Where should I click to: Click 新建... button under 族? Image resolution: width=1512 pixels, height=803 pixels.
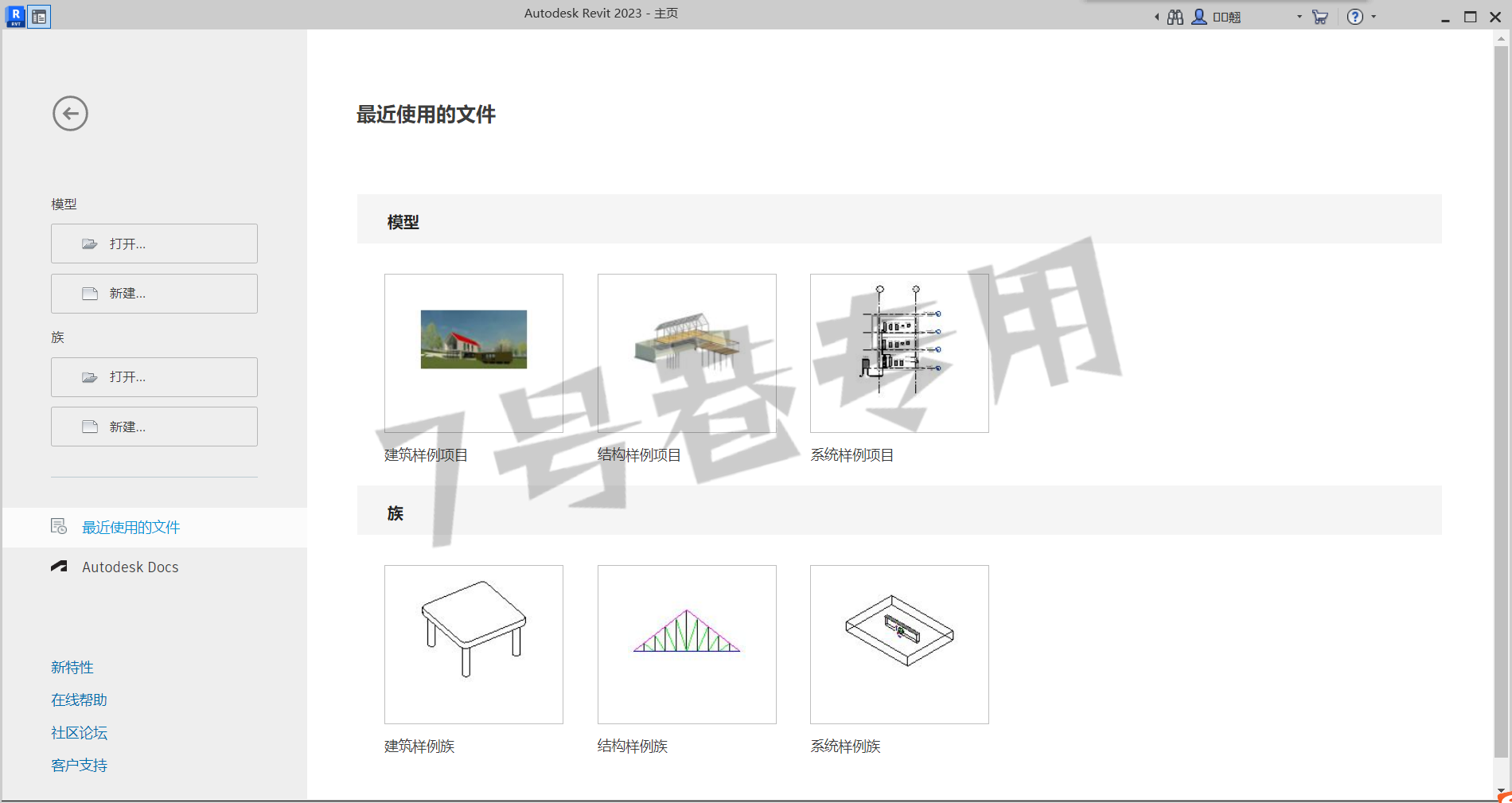[x=154, y=427]
